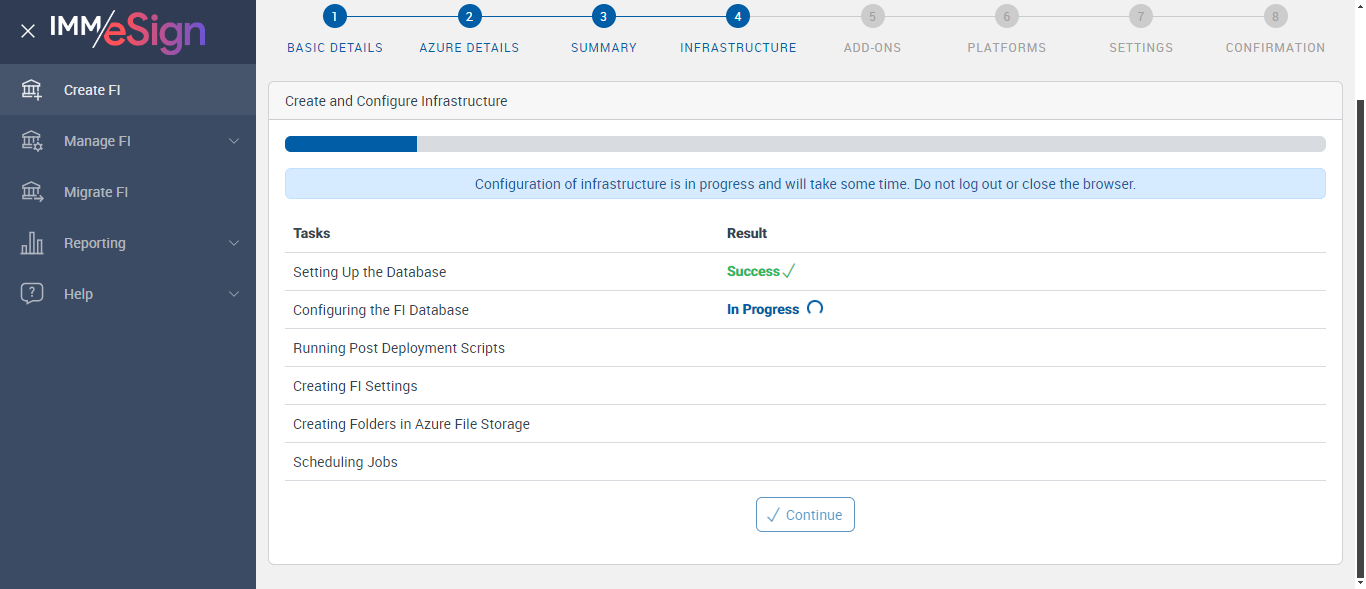Viewport: 1366px width, 589px height.
Task: Open the Migrate FI menu item
Action: pos(96,192)
